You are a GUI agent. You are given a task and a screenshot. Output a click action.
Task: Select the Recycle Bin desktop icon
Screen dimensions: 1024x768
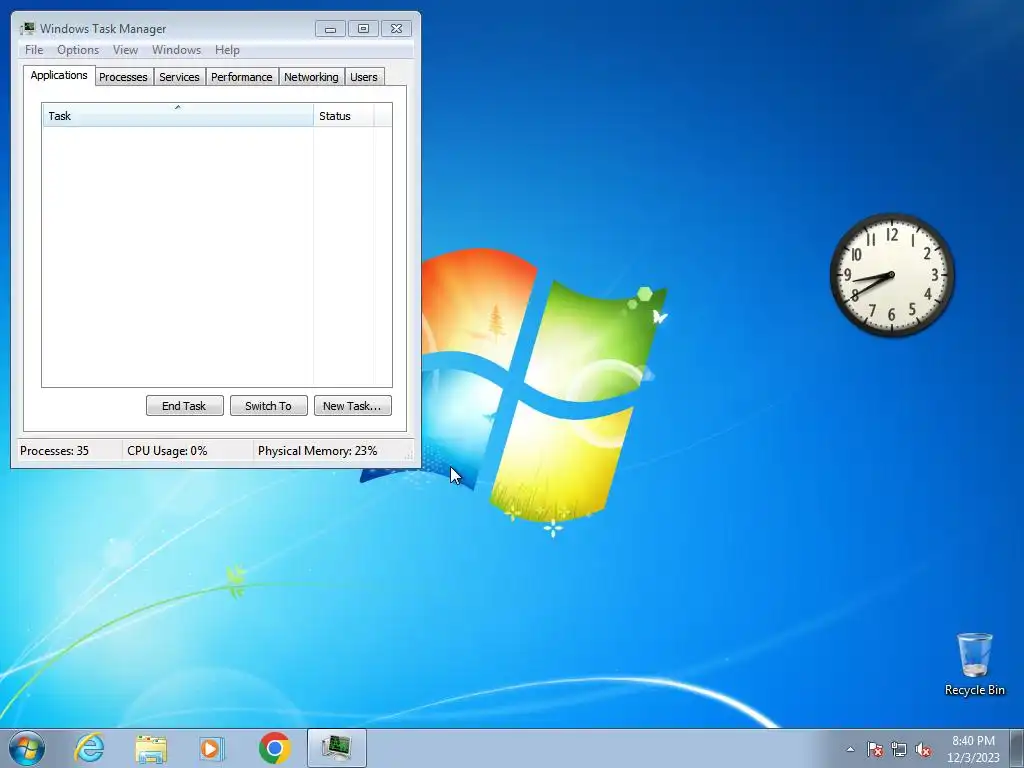point(974,664)
